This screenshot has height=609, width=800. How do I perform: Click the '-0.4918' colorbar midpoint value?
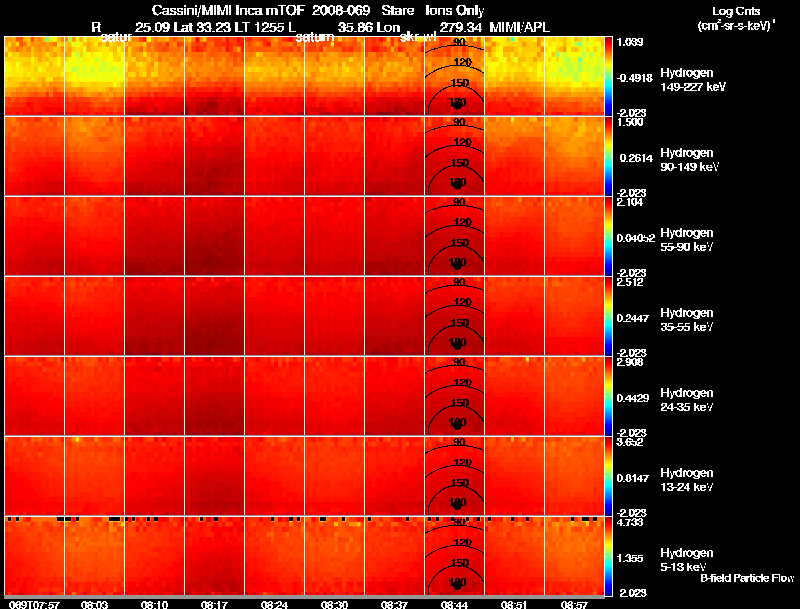[x=635, y=78]
